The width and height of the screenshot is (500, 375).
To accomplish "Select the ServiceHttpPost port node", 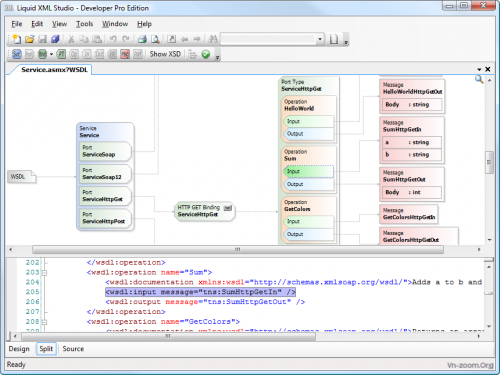I will 105,218.
